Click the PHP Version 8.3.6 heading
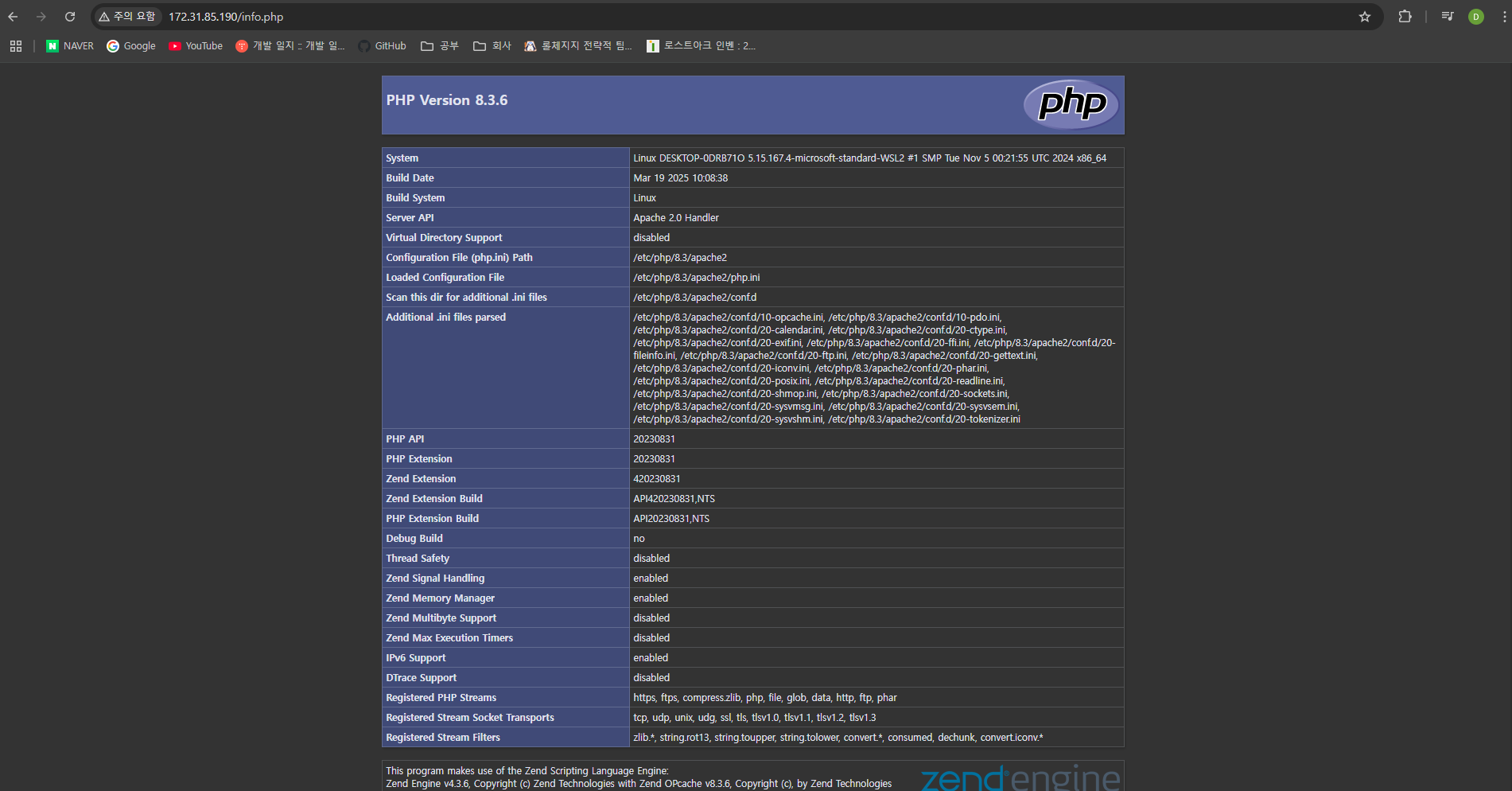 [447, 100]
